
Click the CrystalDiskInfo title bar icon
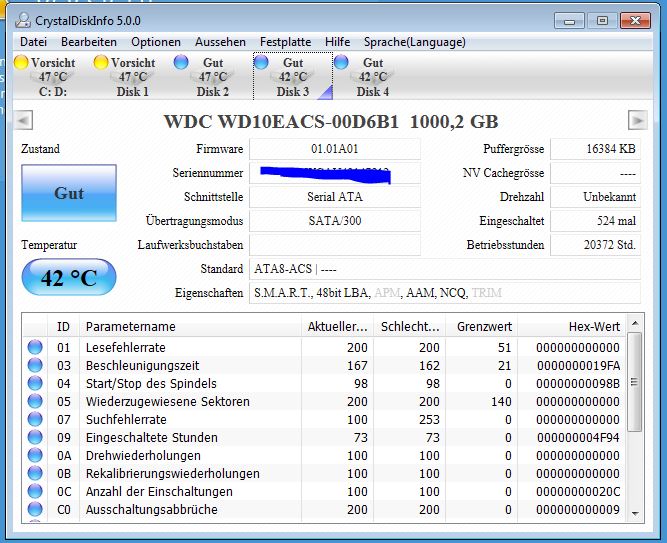23,20
